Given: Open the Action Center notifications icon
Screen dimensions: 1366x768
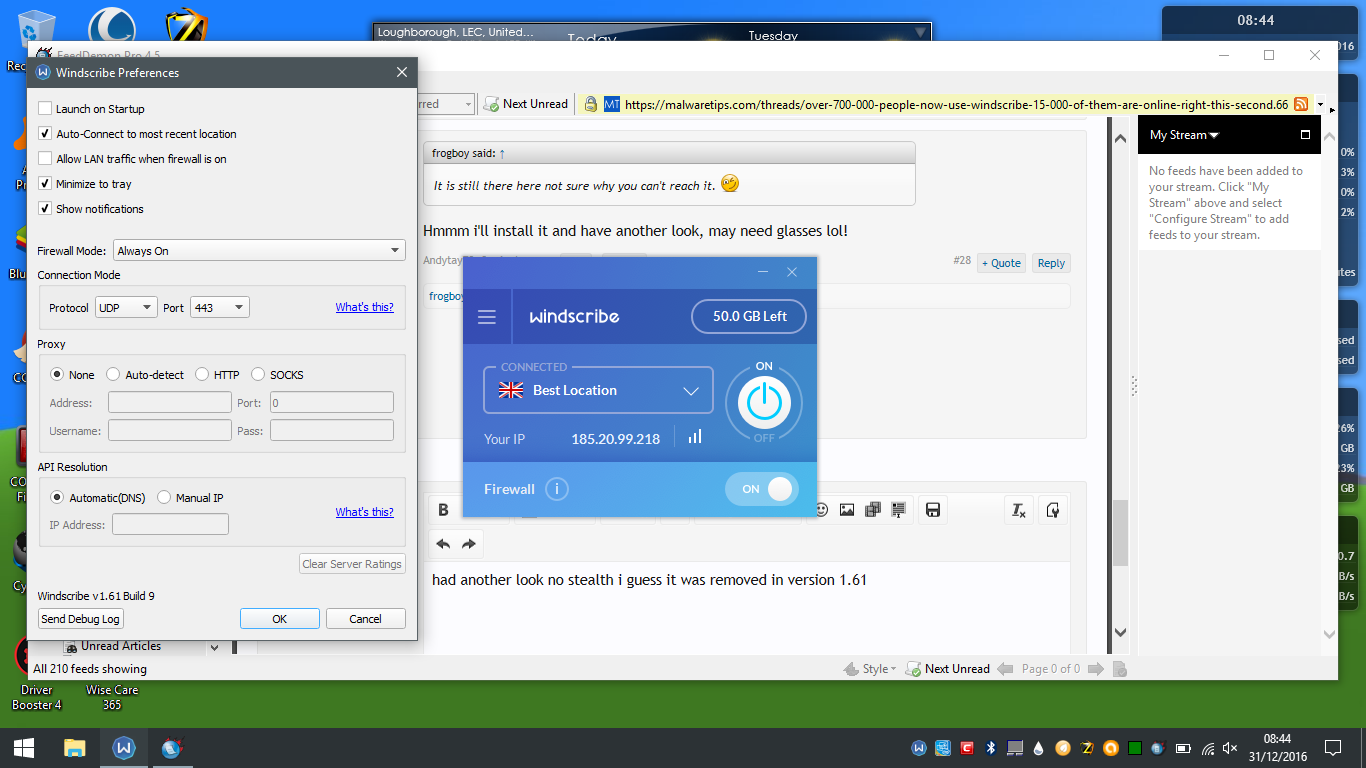Looking at the screenshot, I should [1332, 747].
